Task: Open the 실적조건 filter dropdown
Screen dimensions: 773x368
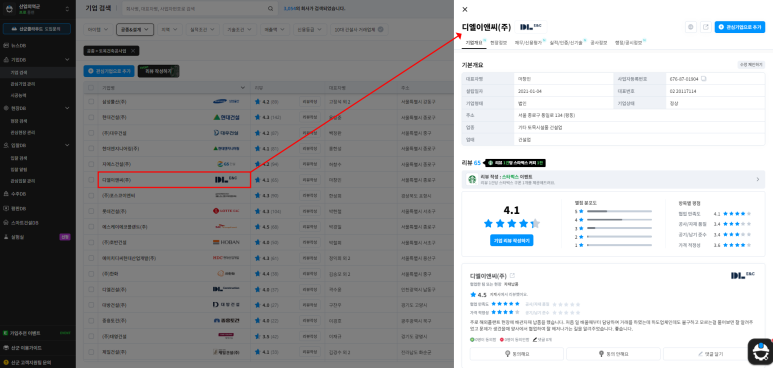Action: coord(203,30)
